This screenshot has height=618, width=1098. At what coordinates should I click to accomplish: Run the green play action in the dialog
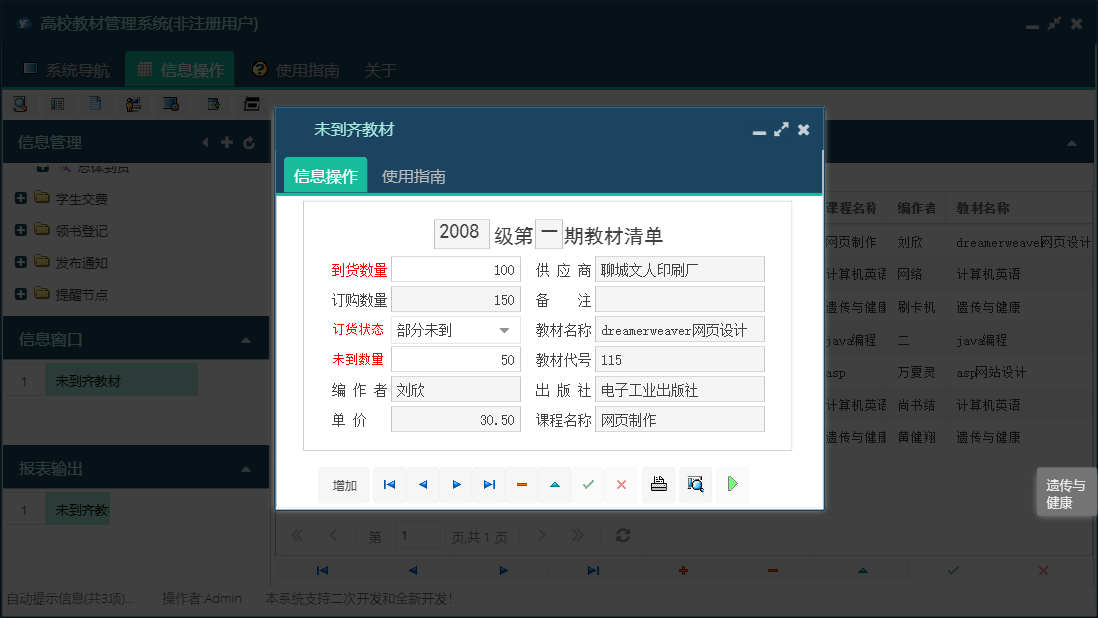731,484
